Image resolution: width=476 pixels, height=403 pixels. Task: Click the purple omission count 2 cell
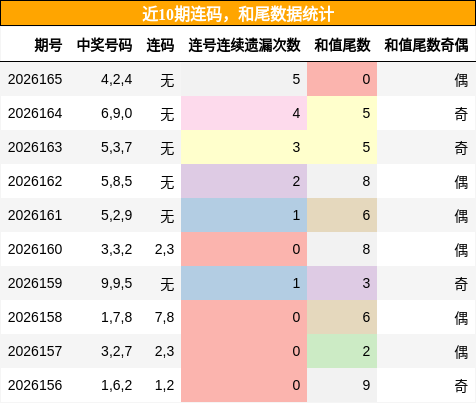coord(244,181)
